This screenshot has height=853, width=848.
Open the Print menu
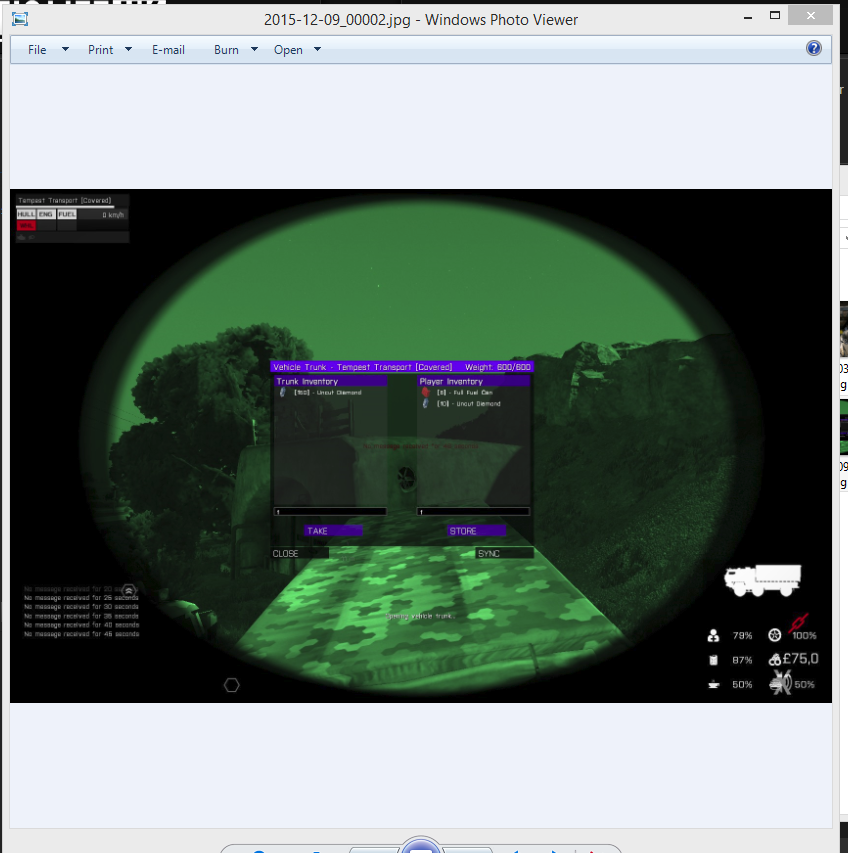pos(101,50)
